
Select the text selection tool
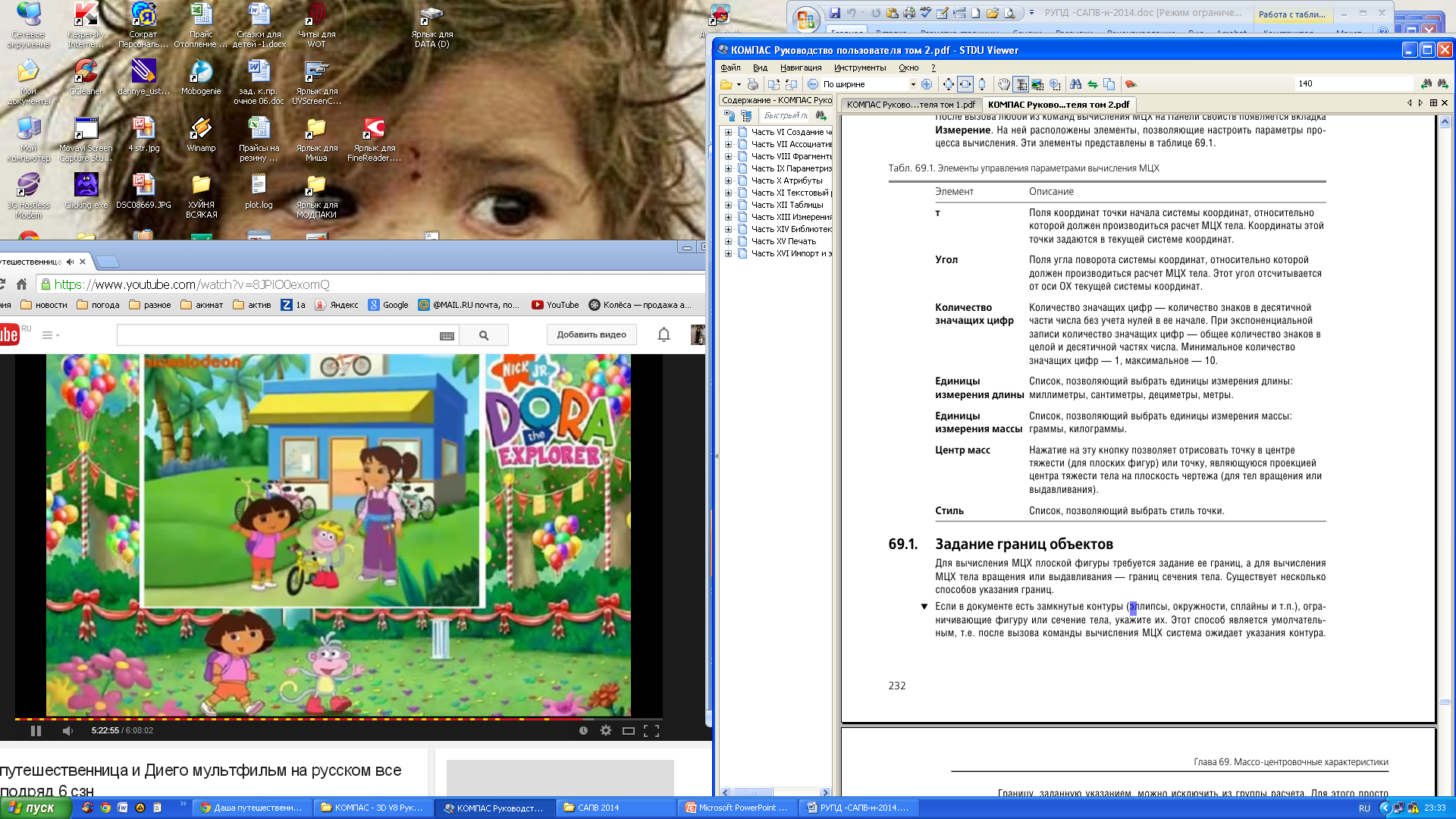[1021, 84]
